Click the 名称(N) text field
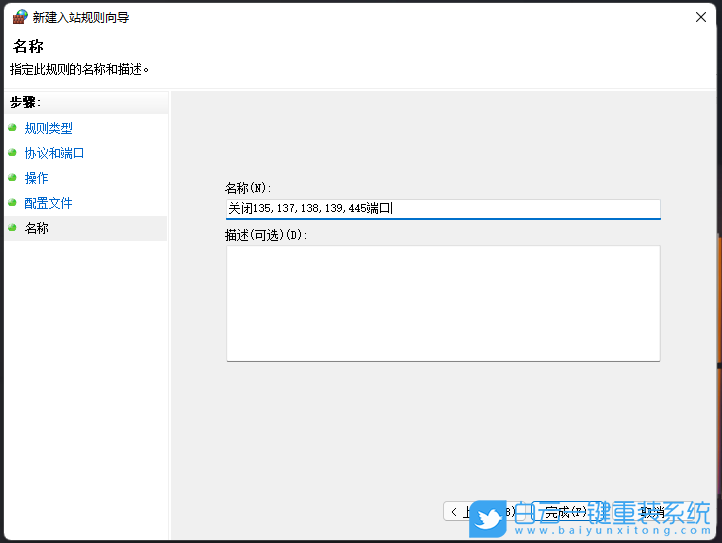This screenshot has height=543, width=722. coord(443,209)
